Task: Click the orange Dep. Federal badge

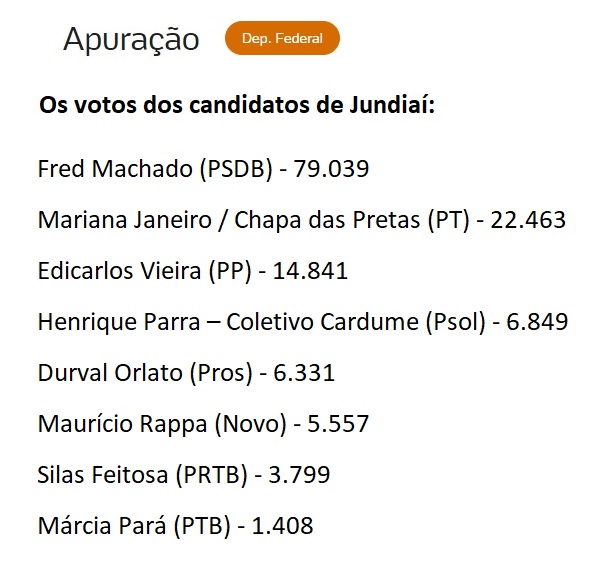Action: click(x=282, y=38)
